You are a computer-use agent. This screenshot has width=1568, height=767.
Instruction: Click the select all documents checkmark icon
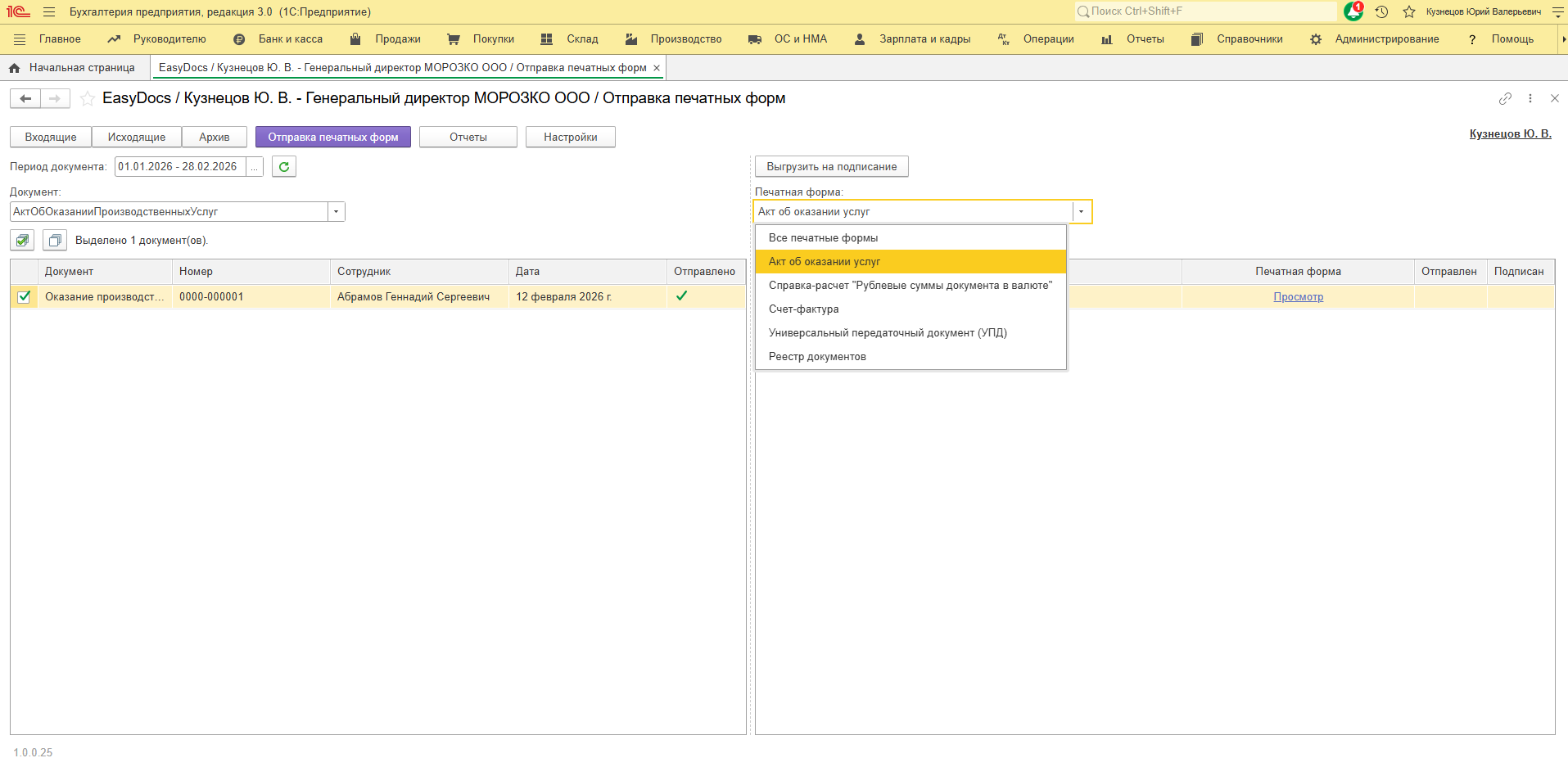click(22, 241)
